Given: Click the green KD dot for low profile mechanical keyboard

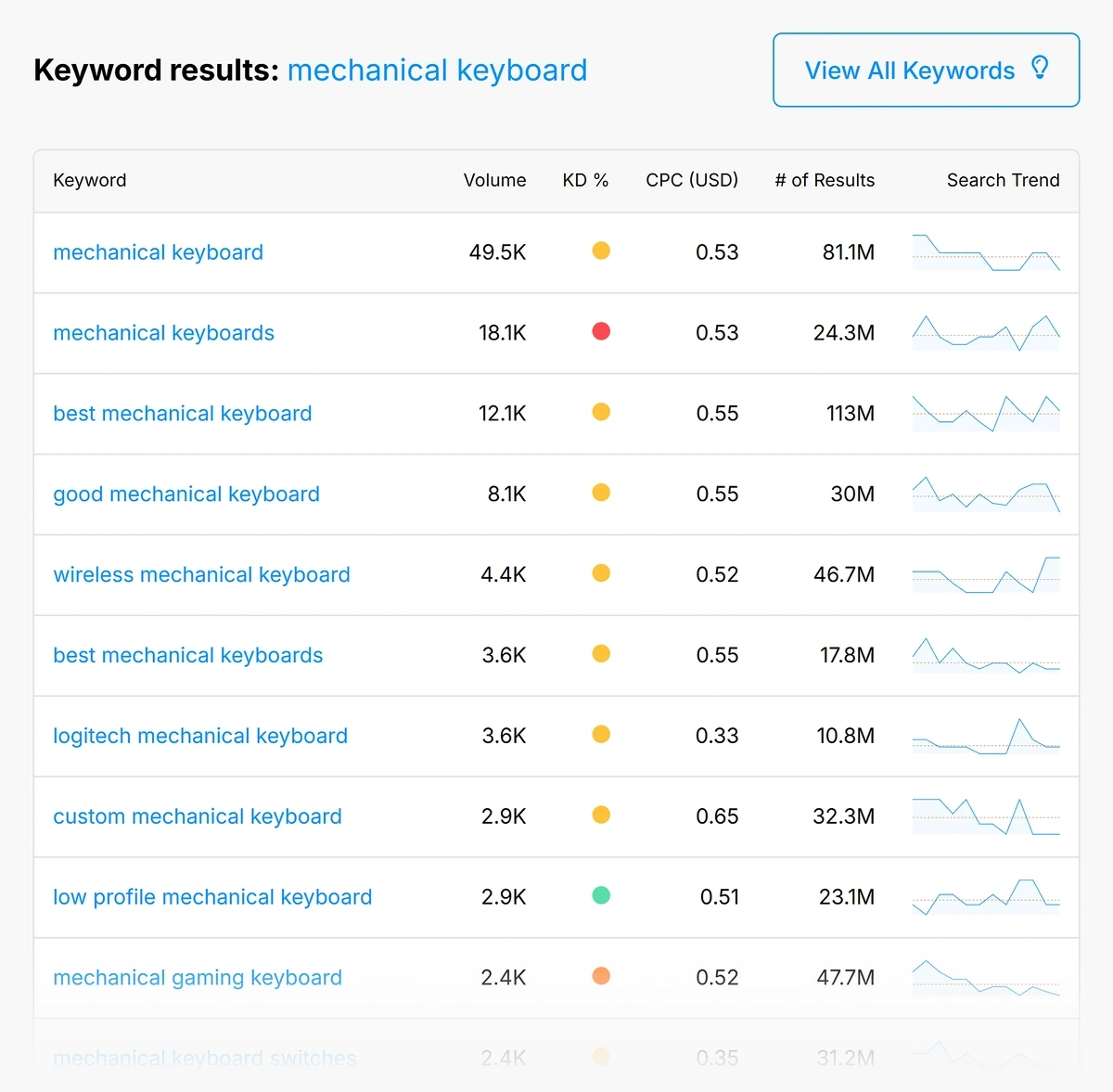Looking at the screenshot, I should click(601, 895).
